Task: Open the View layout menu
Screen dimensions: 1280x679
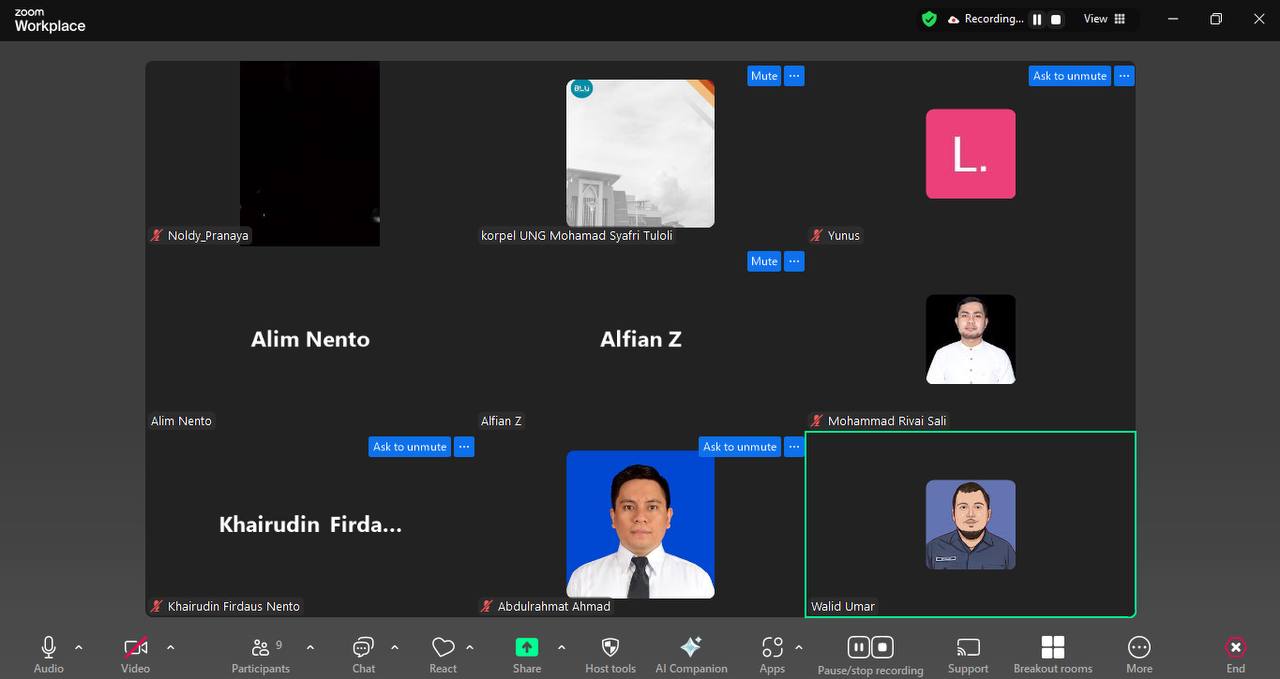Action: (x=1105, y=19)
